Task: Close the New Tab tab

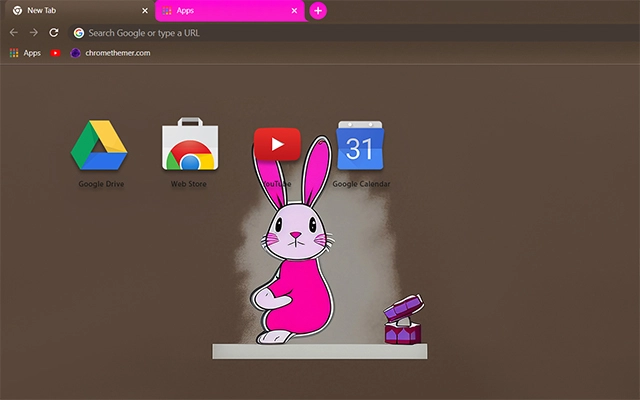Action: [x=145, y=11]
